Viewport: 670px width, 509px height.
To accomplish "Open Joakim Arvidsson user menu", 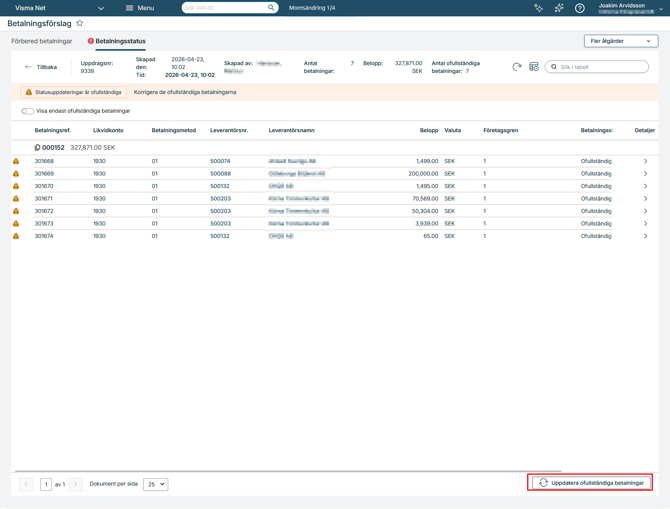I will pyautogui.click(x=630, y=8).
